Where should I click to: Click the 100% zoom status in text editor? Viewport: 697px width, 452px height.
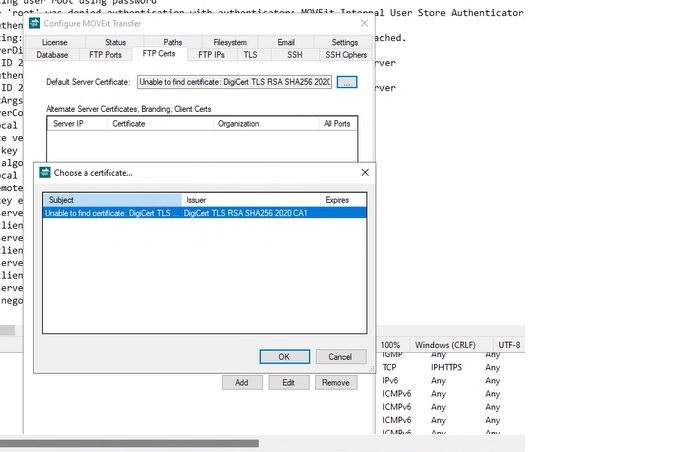[390, 345]
